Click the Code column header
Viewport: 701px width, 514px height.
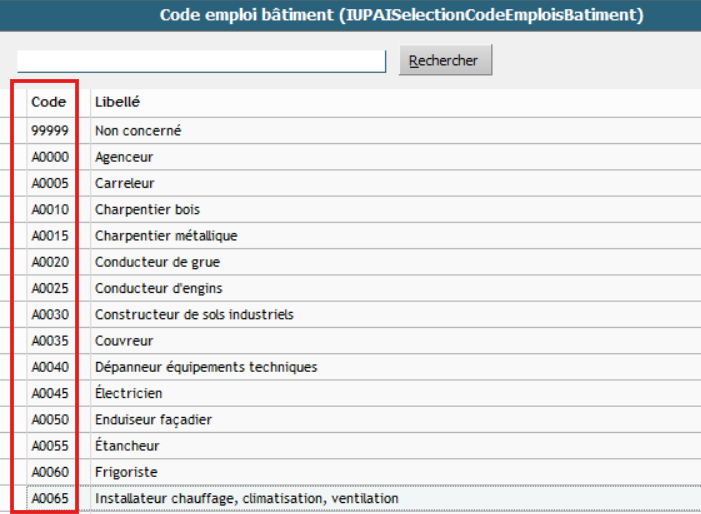click(48, 102)
